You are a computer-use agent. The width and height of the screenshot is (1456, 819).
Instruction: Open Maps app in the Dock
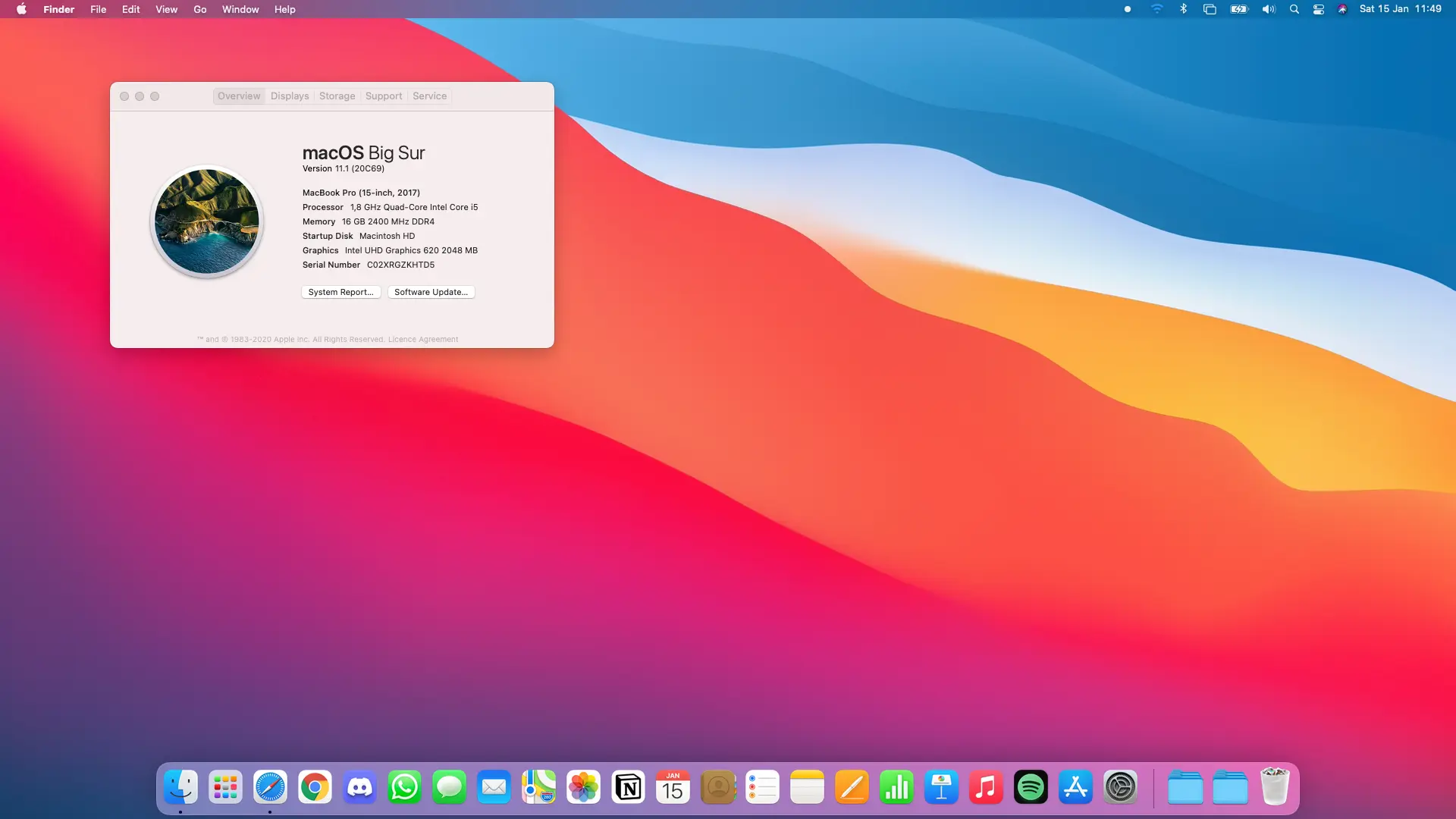(538, 787)
